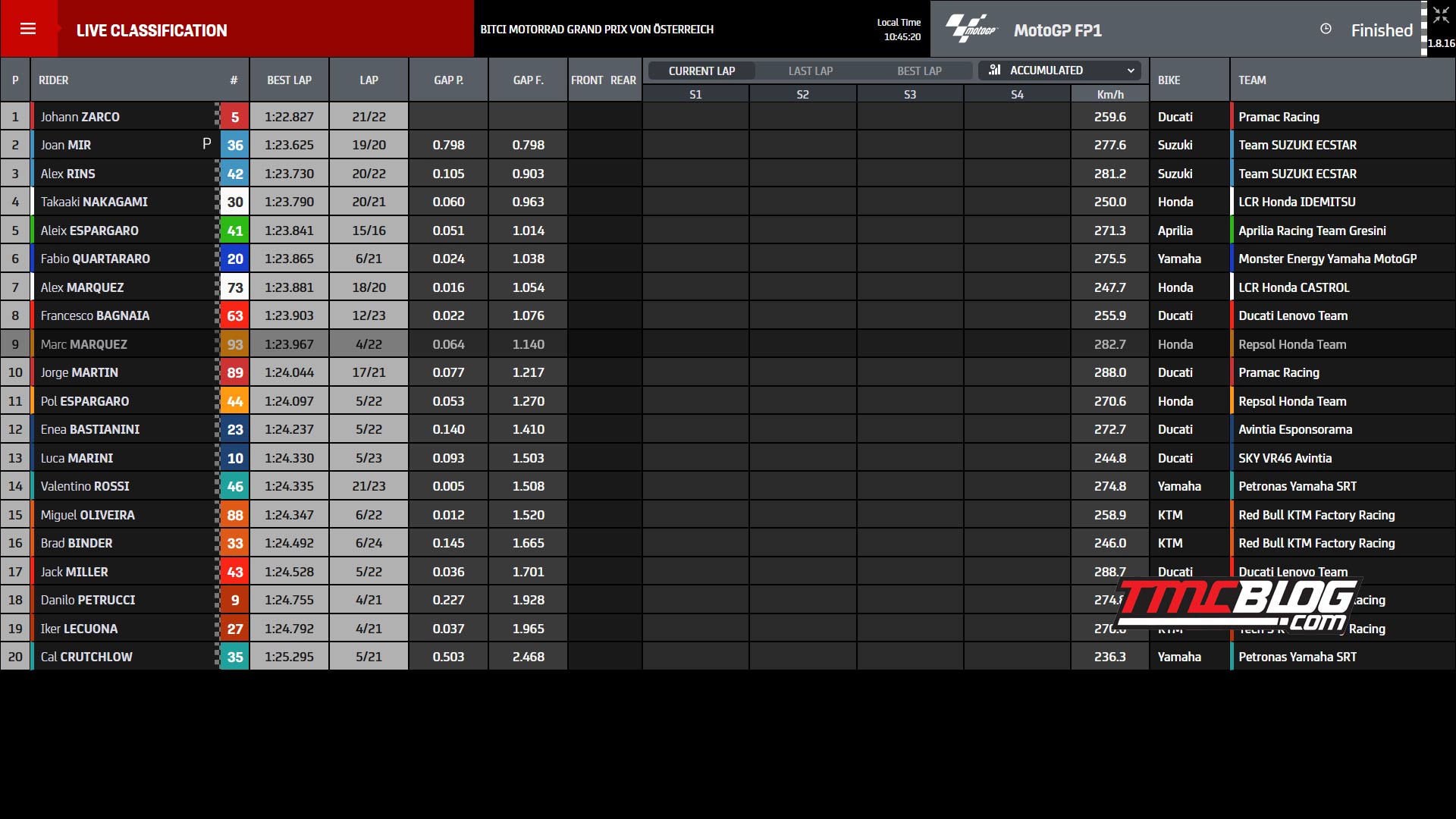This screenshot has height=819, width=1456.
Task: Select rider Alex RINS
Action: tap(68, 174)
